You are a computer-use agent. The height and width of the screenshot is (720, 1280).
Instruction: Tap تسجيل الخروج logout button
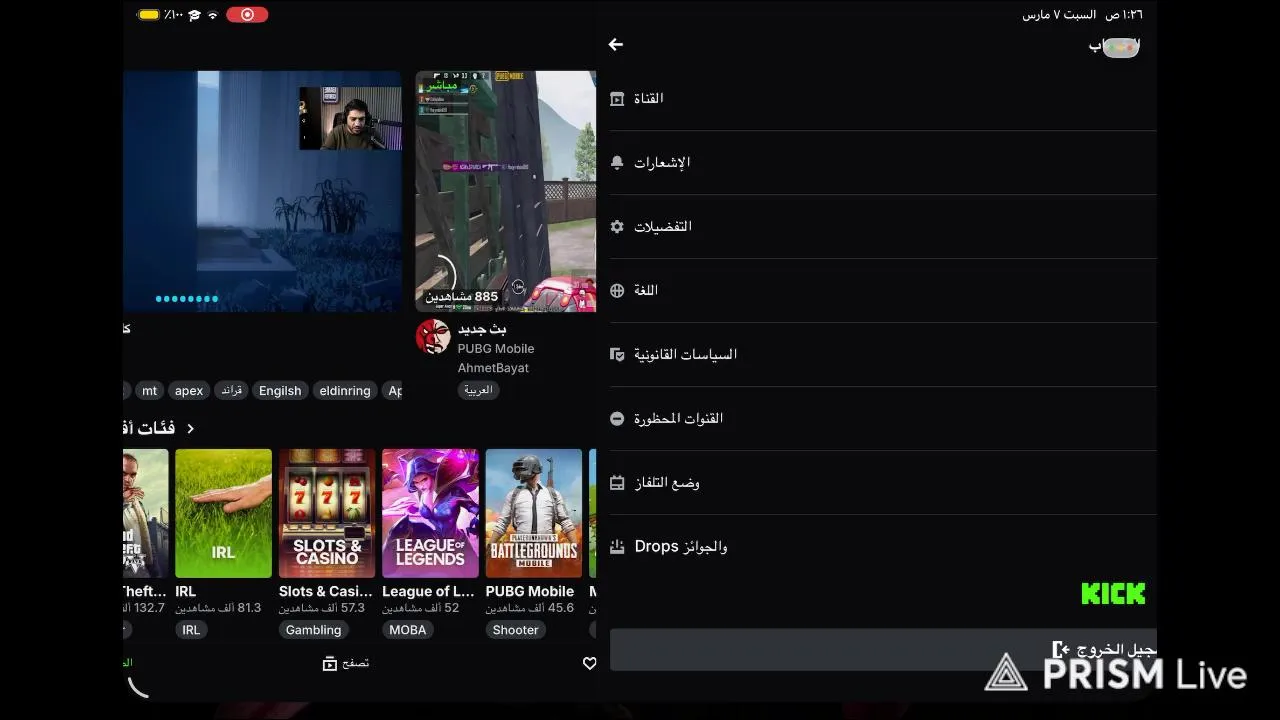click(x=883, y=650)
